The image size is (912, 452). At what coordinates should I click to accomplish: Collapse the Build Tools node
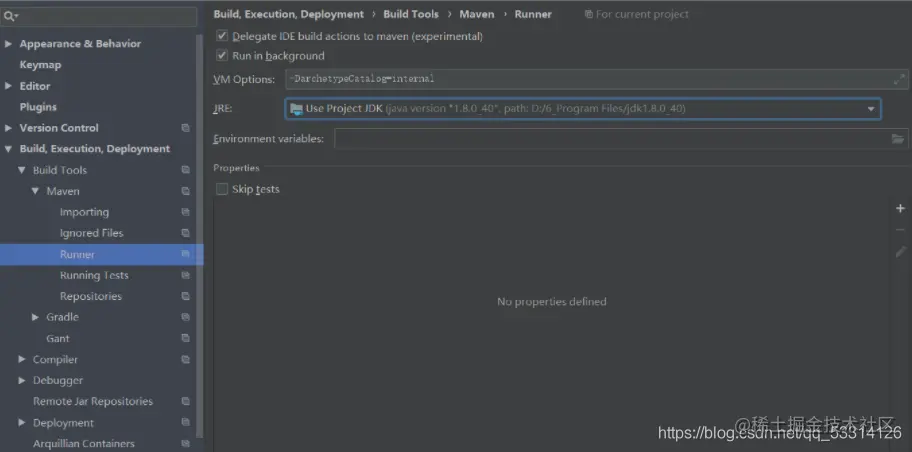(22, 170)
